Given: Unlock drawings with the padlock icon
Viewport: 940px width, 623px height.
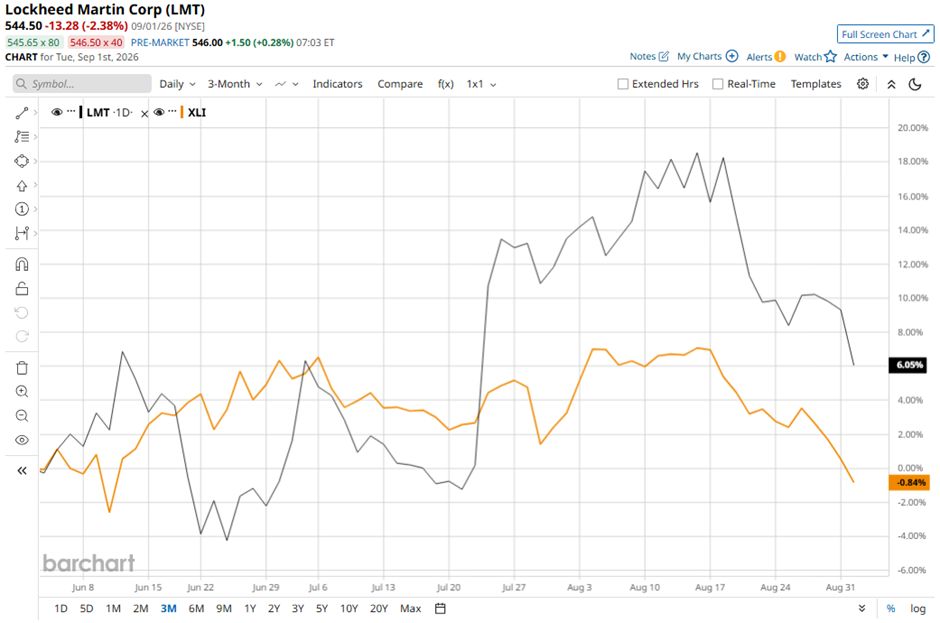Looking at the screenshot, I should 22,288.
